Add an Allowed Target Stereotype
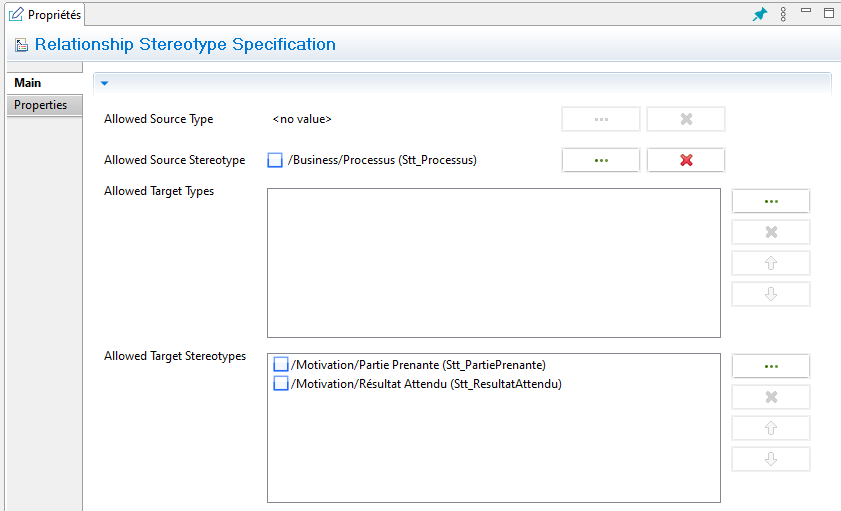Screen dimensions: 841x511 [x=771, y=366]
